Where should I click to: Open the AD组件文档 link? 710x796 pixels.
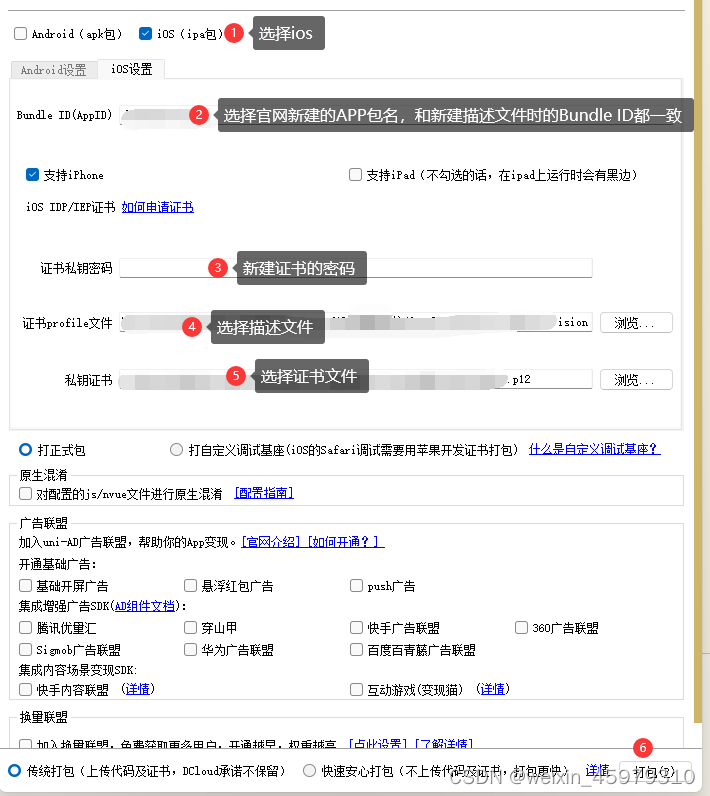click(x=145, y=606)
